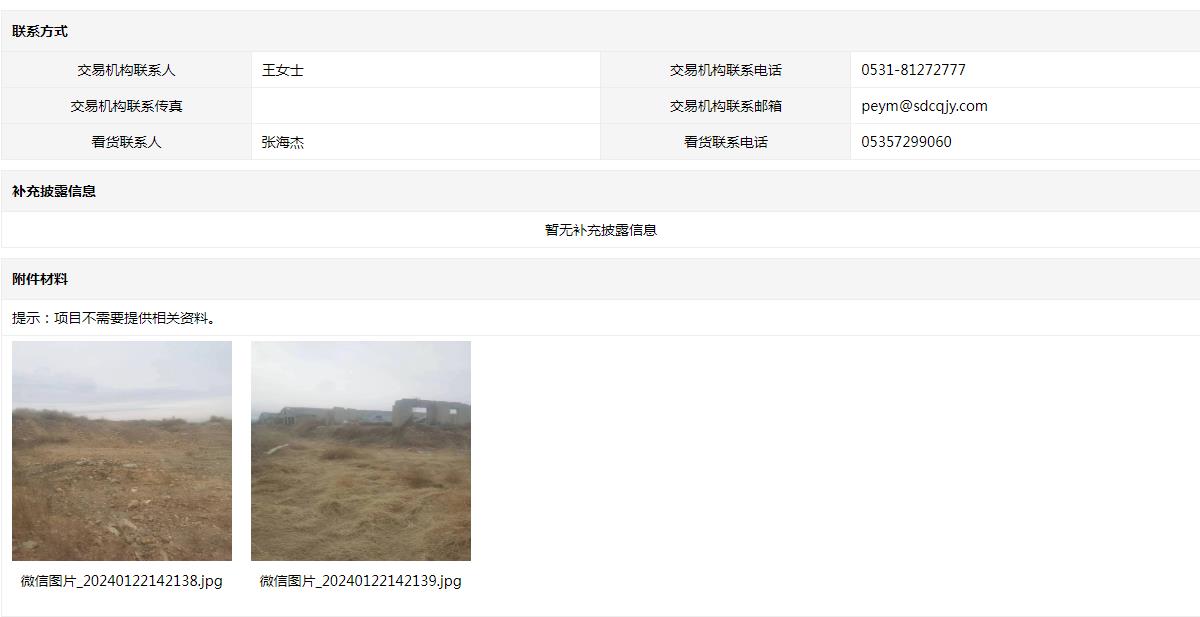1200x617 pixels.
Task: Select the viewing phone number 05357299060
Action: point(906,142)
